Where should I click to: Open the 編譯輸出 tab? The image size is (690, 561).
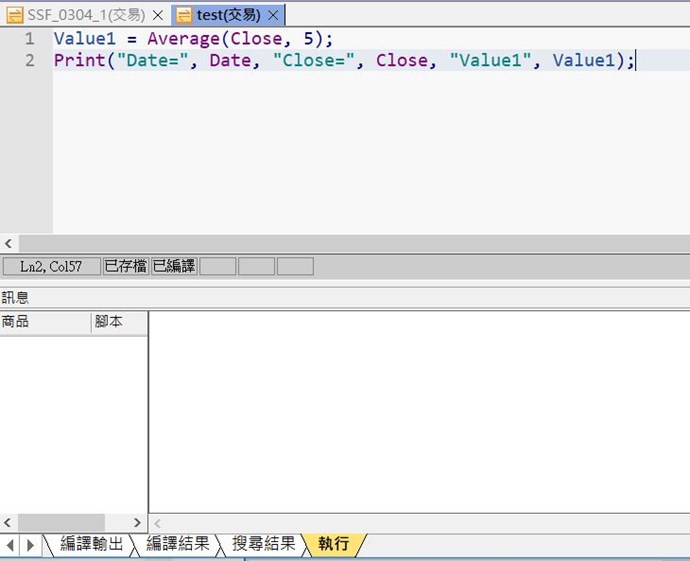pyautogui.click(x=92, y=544)
